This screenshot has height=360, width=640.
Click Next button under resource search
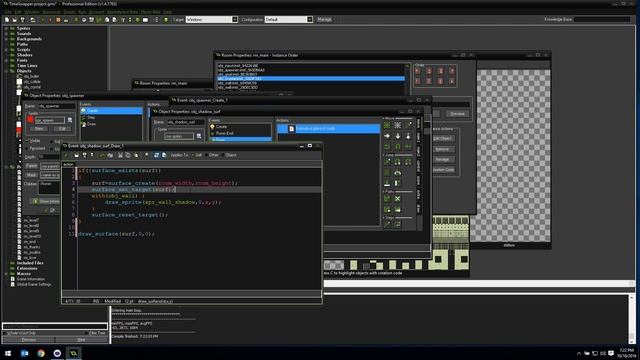pos(81,340)
